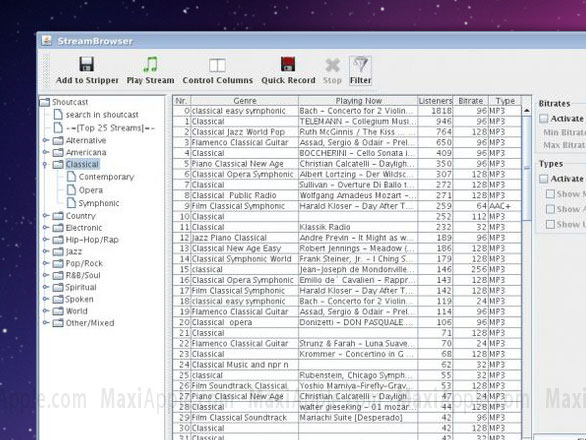Click the Spiritual folder icon
Screen dimensions: 586x440
point(58,288)
